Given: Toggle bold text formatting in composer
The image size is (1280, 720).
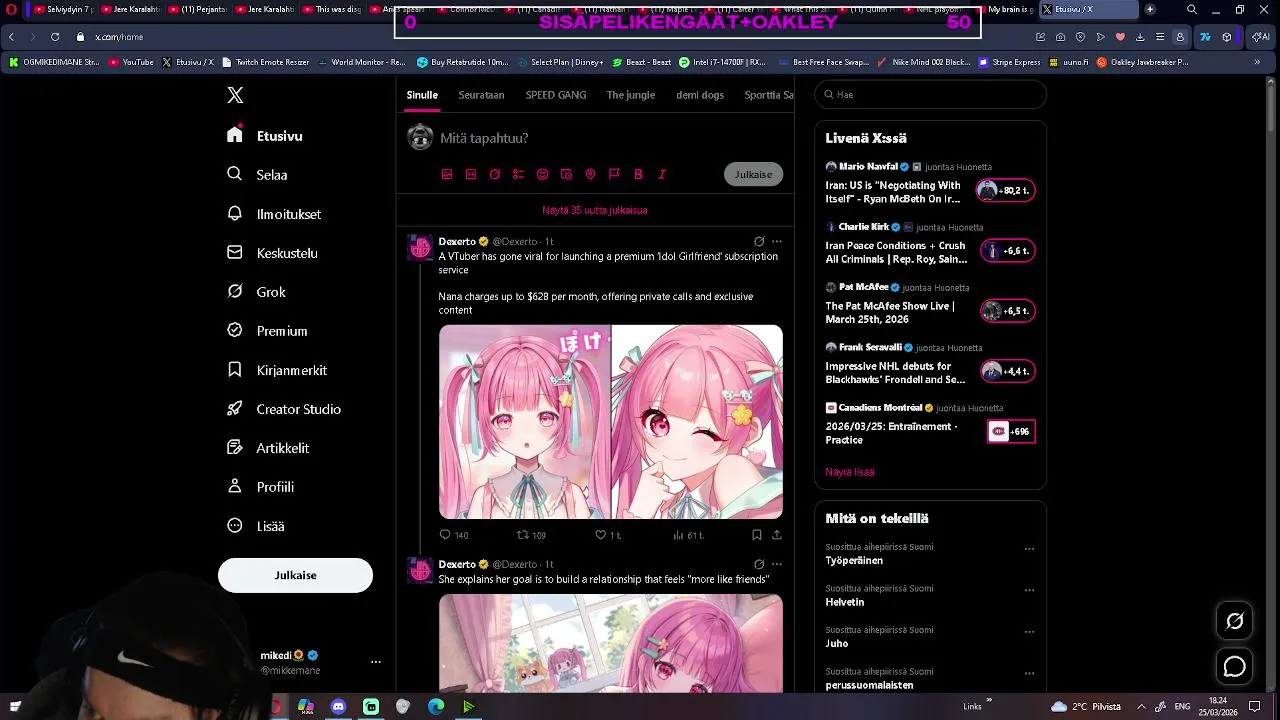Looking at the screenshot, I should [x=638, y=174].
